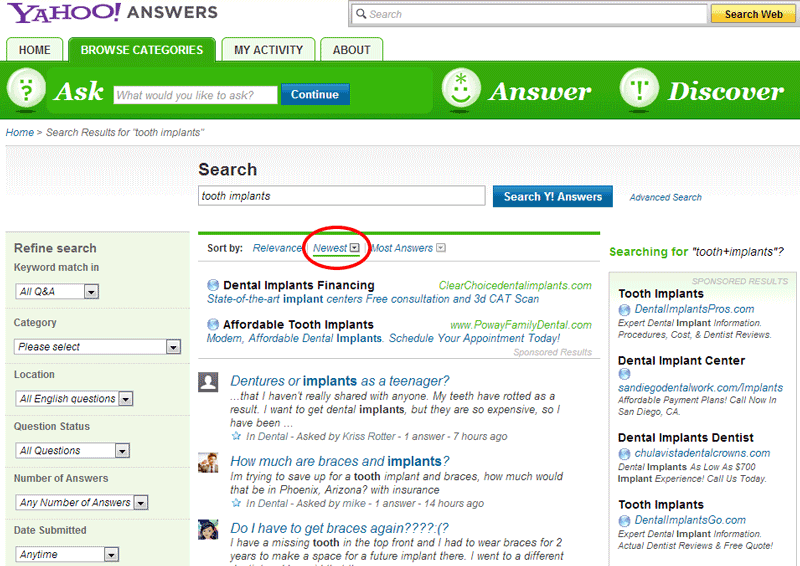This screenshot has width=800, height=566.
Task: Go to the HOME tab
Action: coord(34,50)
